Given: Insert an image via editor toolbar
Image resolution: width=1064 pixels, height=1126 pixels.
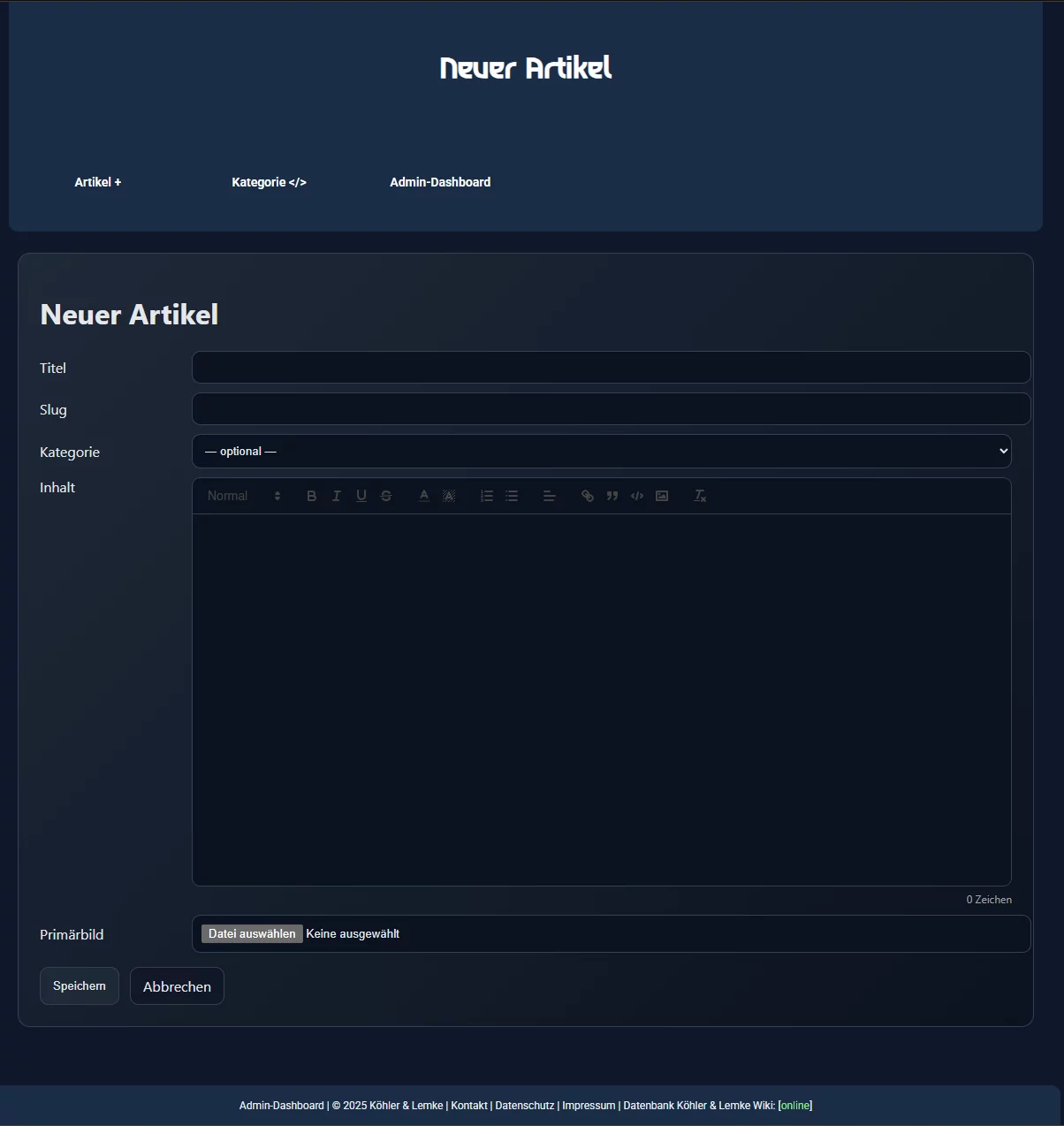Looking at the screenshot, I should [662, 496].
